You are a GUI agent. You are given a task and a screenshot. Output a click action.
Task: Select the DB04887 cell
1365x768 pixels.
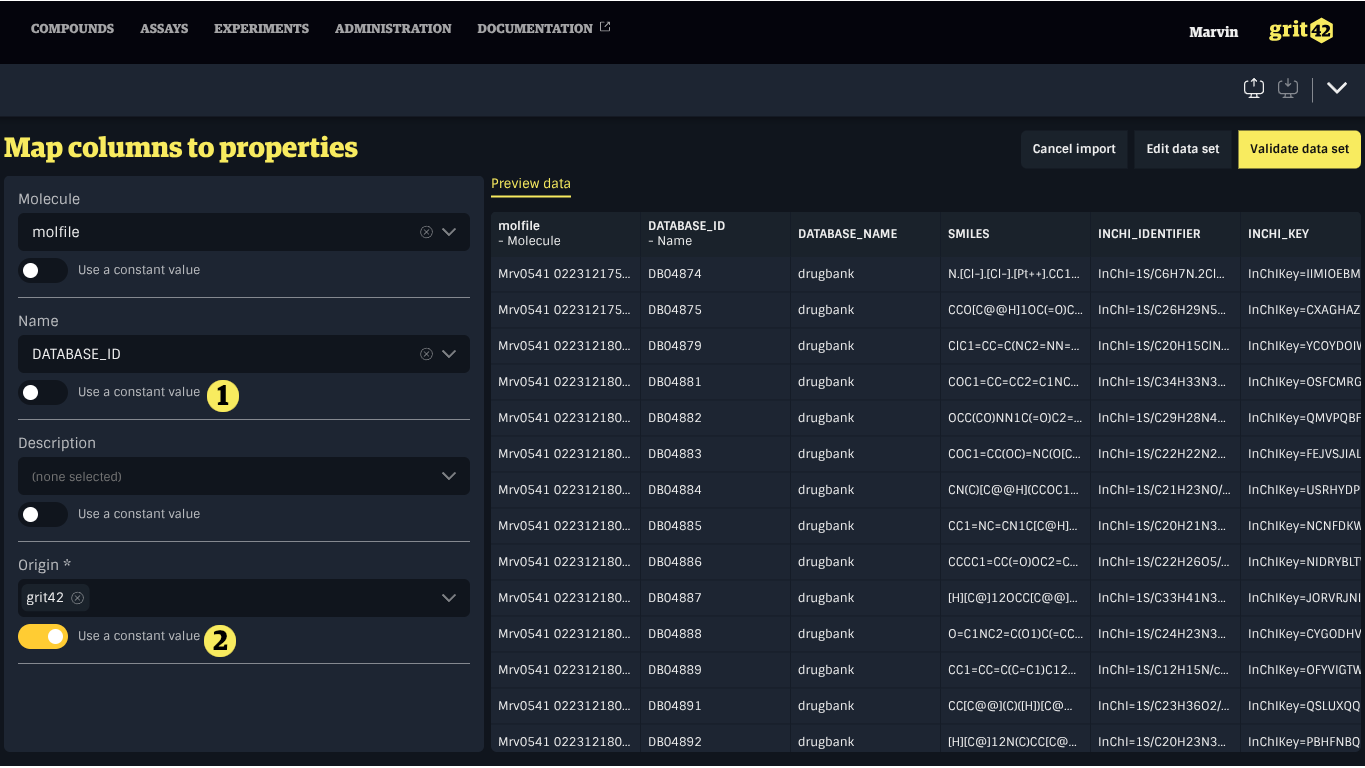click(x=715, y=598)
